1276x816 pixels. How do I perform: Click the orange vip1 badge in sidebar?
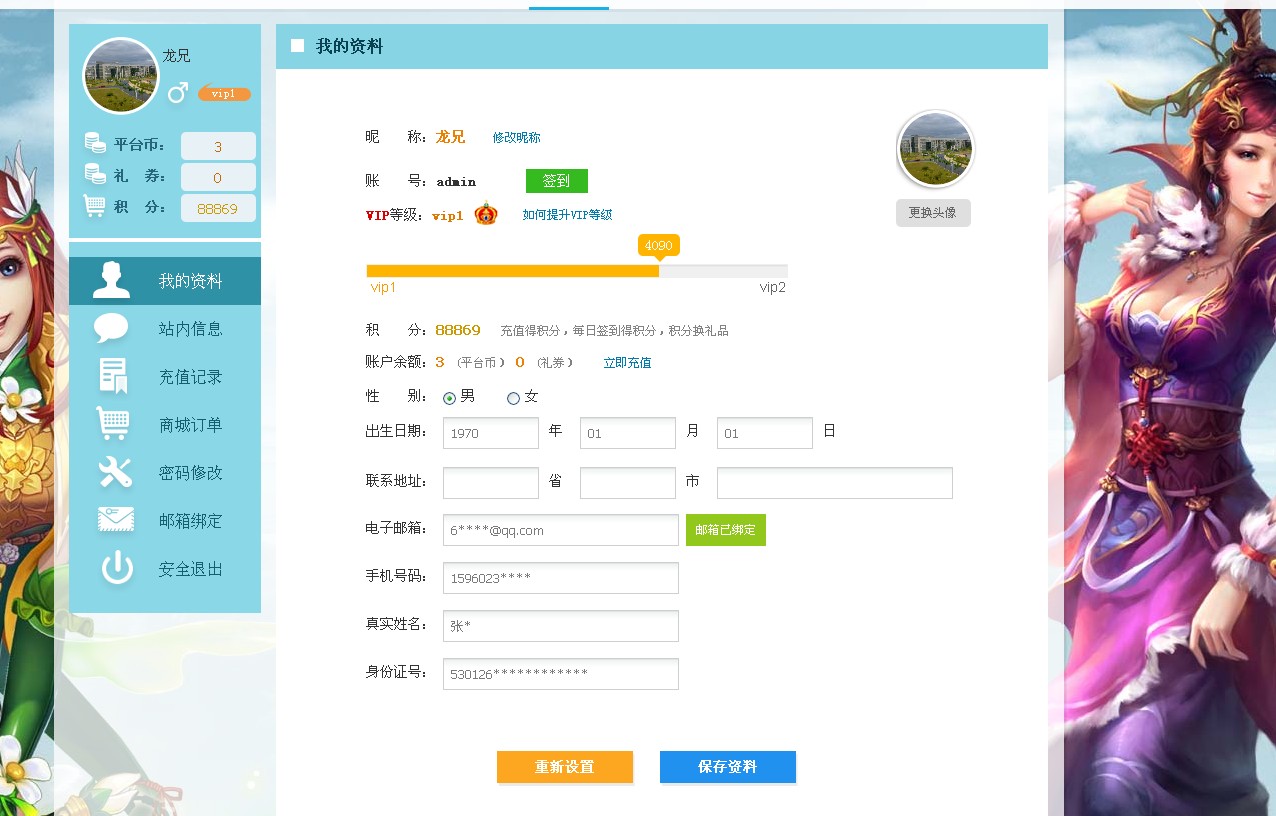pyautogui.click(x=224, y=94)
